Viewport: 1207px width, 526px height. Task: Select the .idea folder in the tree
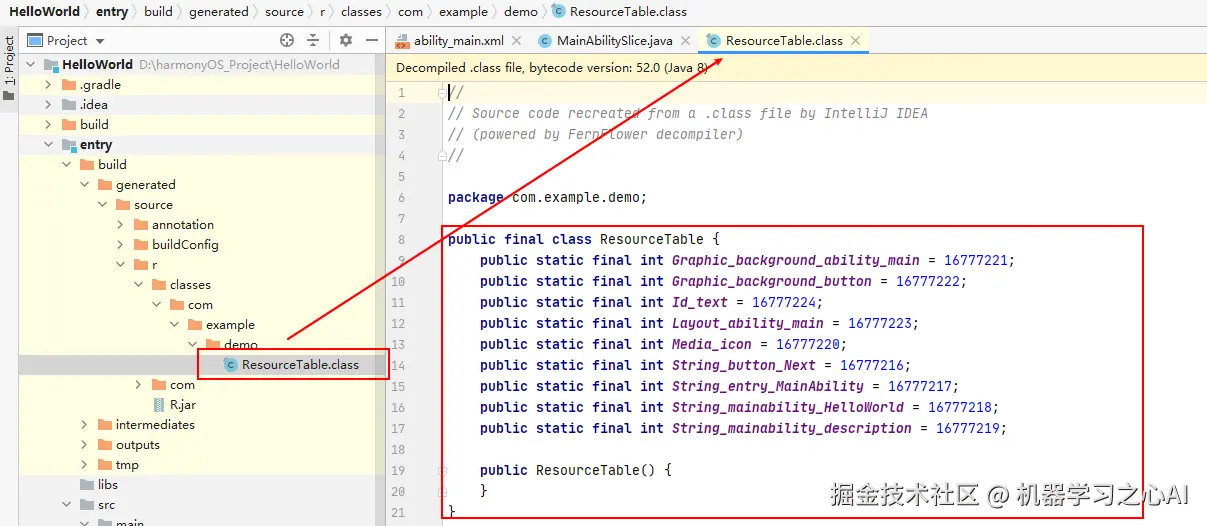click(x=93, y=105)
